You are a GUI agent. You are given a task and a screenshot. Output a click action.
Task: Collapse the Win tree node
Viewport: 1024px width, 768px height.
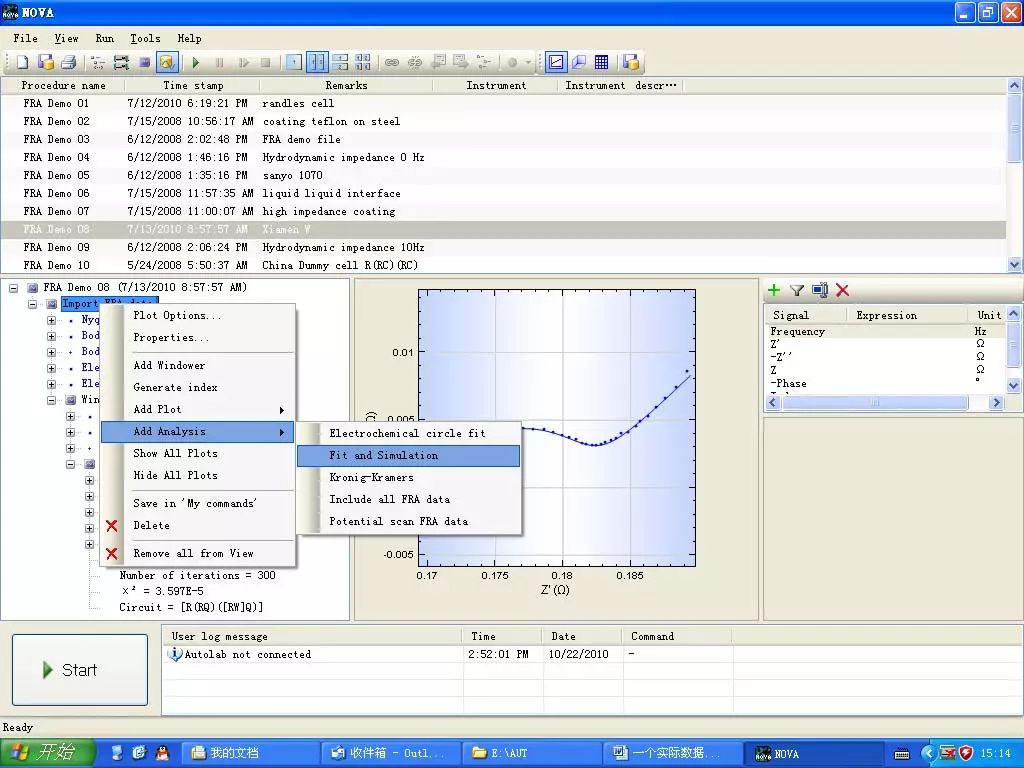pyautogui.click(x=51, y=400)
